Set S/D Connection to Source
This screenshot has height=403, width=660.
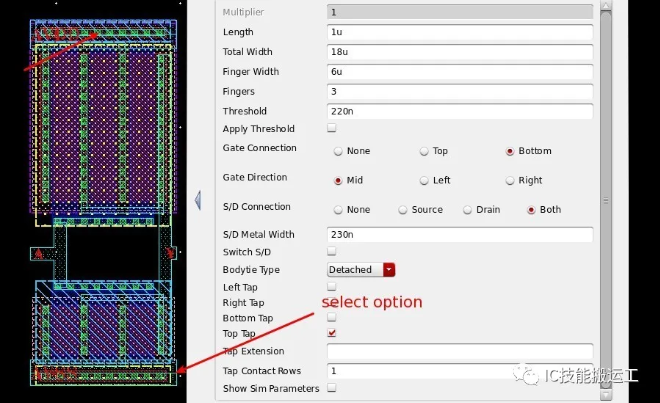pos(403,210)
